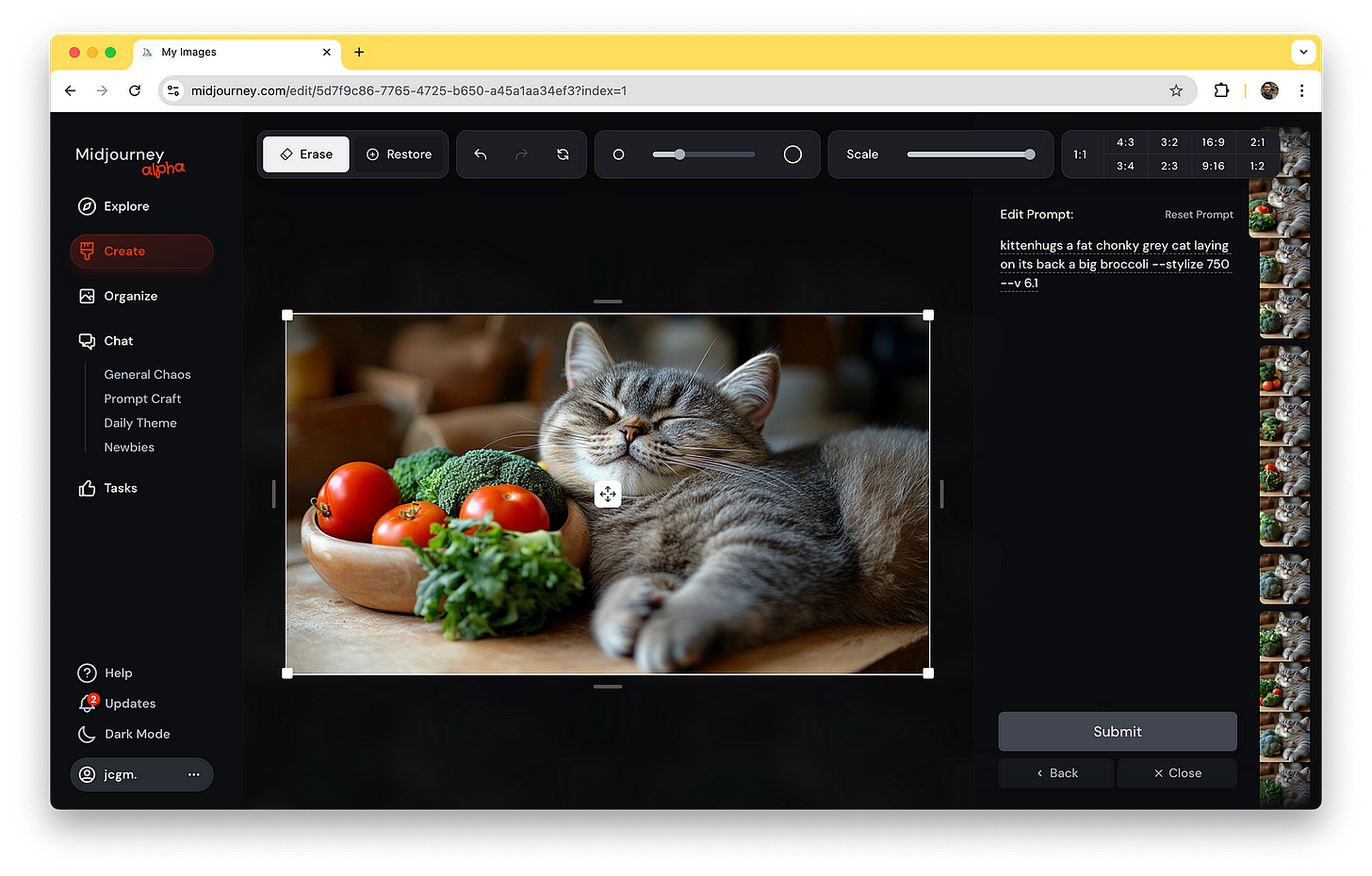Open a new browser tab
The width and height of the screenshot is (1372, 876).
tap(359, 52)
